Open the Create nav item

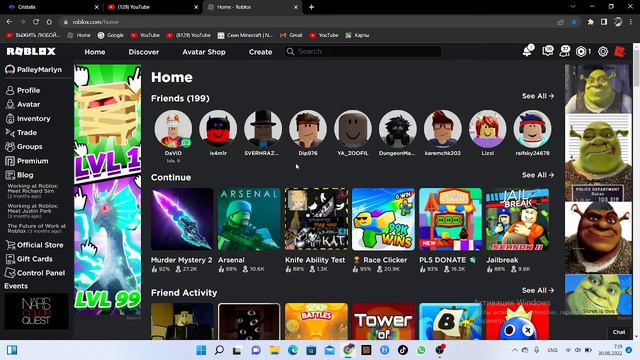(x=260, y=52)
